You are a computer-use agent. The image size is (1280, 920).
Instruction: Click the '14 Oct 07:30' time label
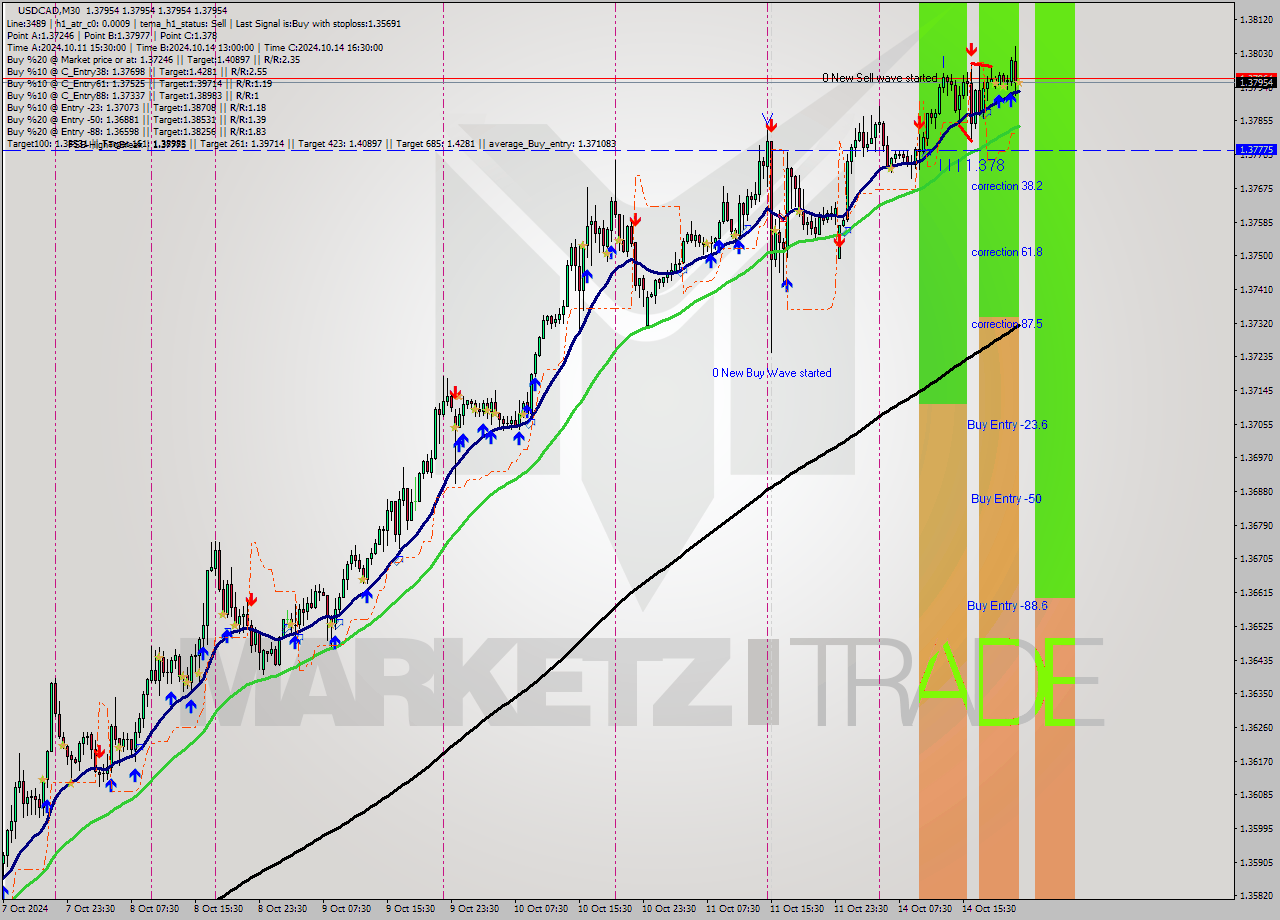pyautogui.click(x=925, y=909)
